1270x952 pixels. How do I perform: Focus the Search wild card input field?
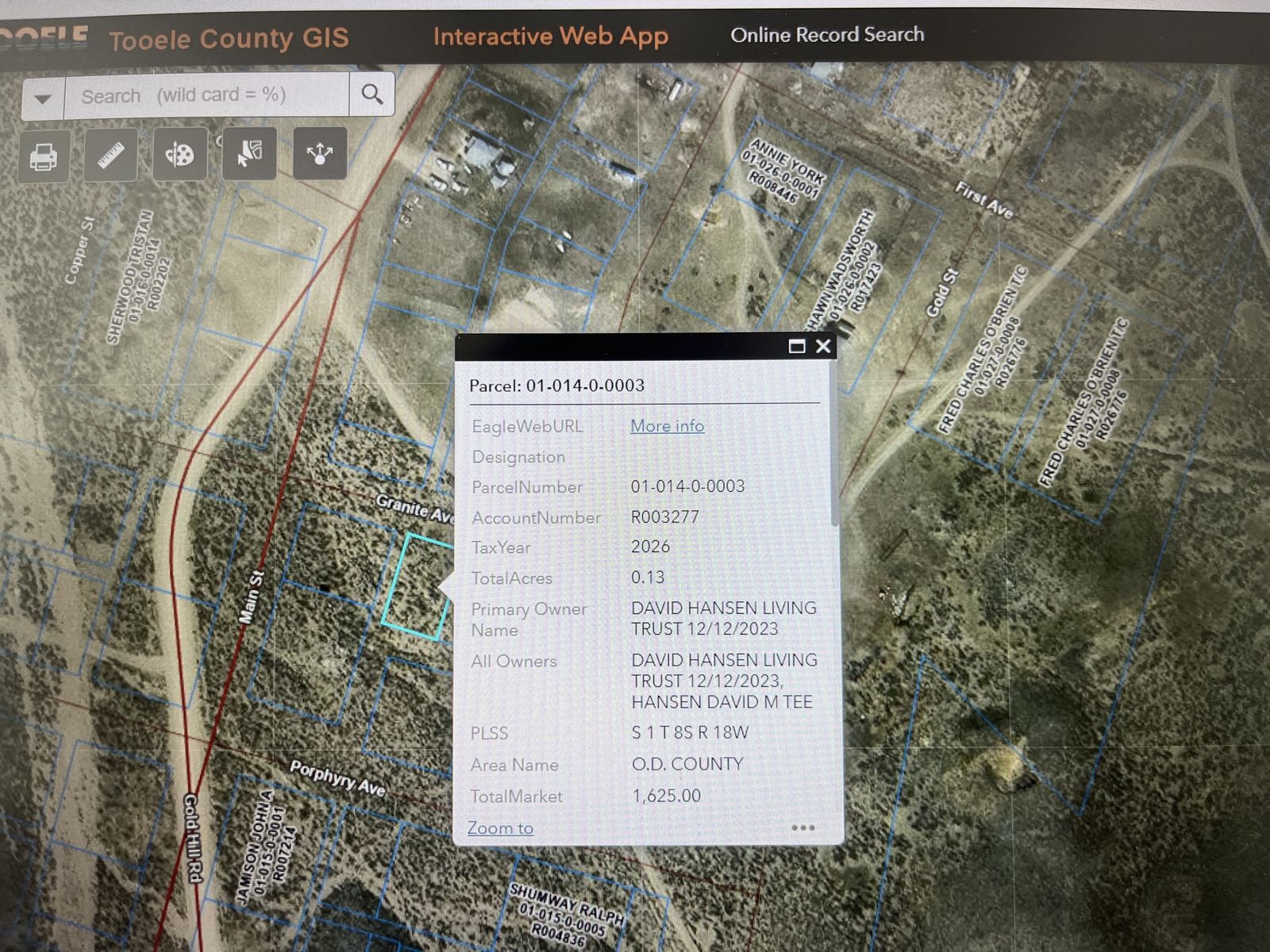tap(206, 95)
